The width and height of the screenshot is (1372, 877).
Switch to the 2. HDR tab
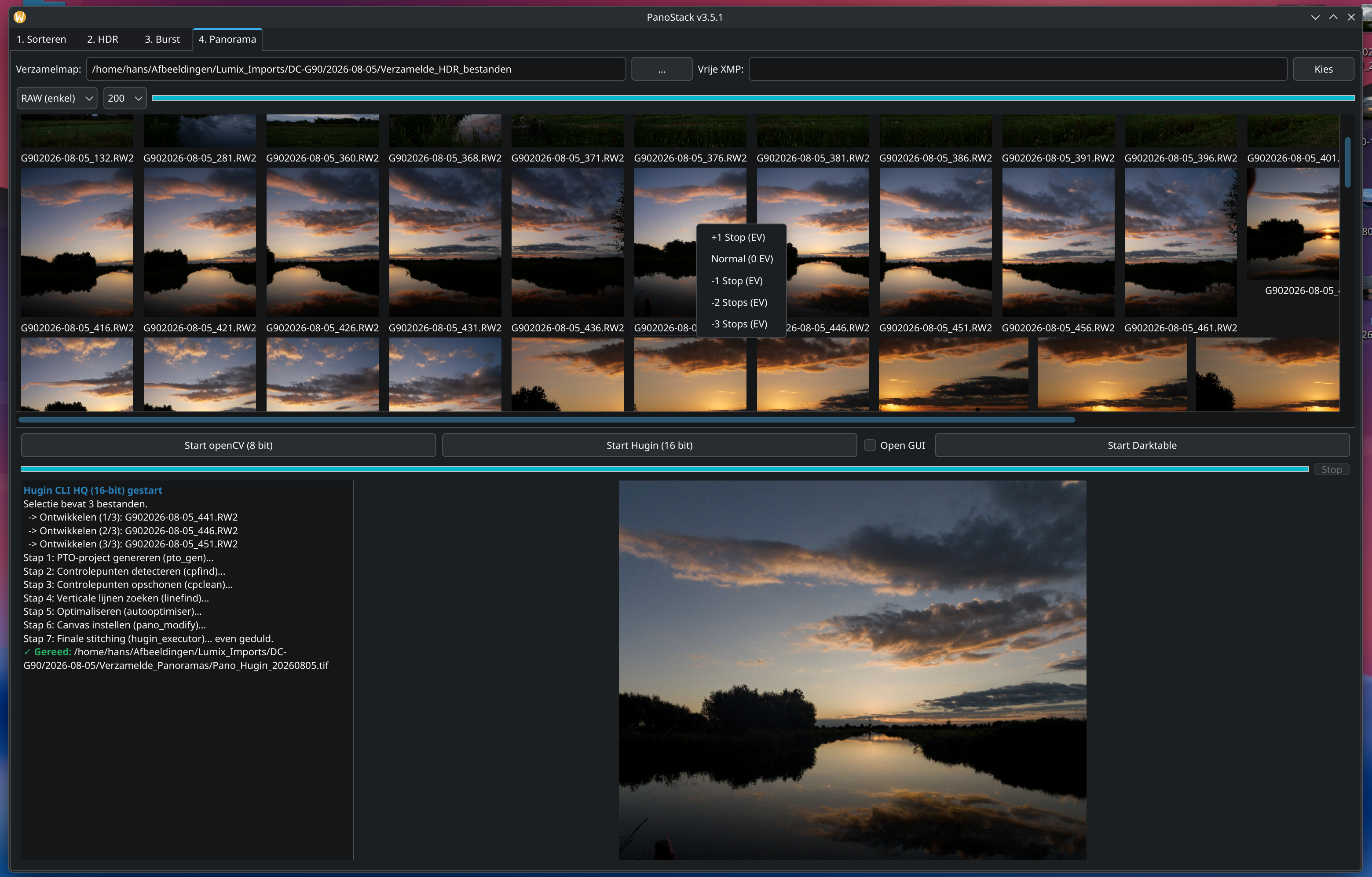pos(102,39)
